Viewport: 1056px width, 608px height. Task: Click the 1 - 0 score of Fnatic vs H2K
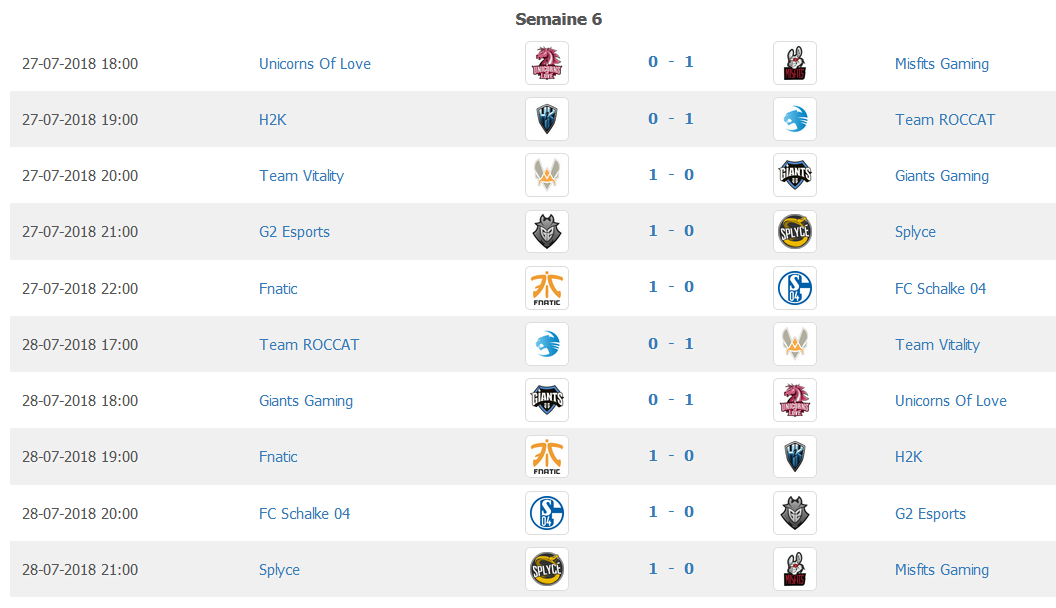point(671,456)
